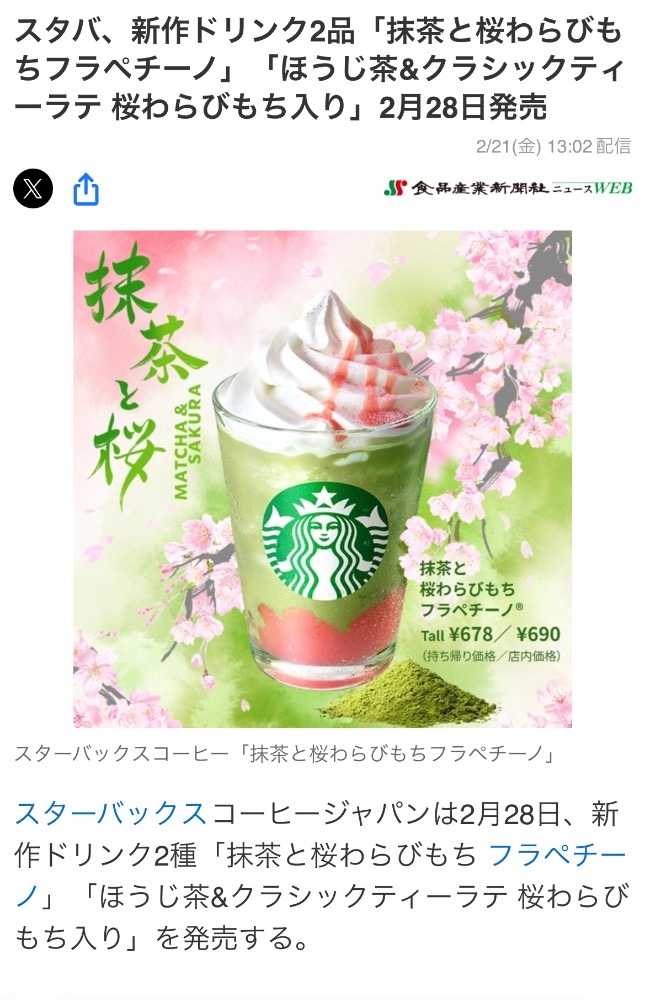
Task: Tap the を発売する。 closing line of the paragraph
Action: click(x=234, y=937)
